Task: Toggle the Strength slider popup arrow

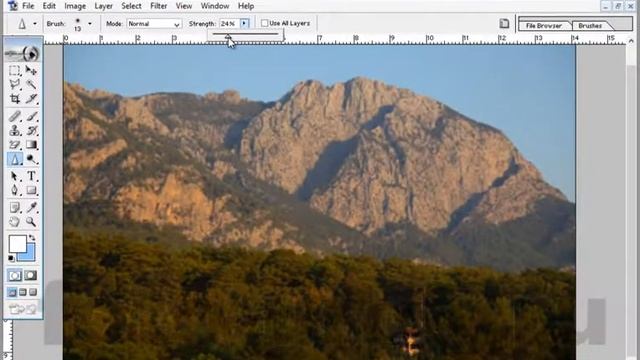Action: pos(244,23)
